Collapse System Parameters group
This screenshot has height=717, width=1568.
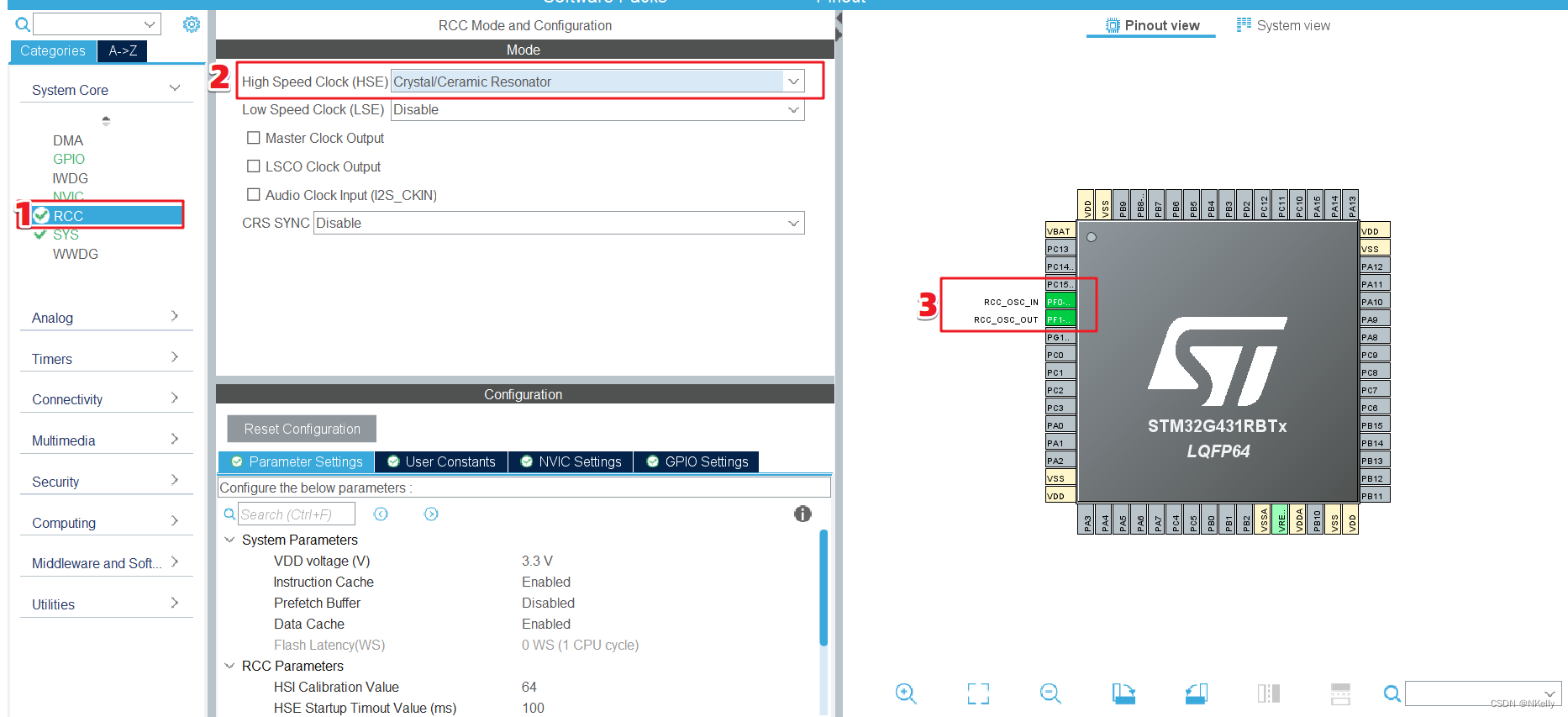(229, 540)
